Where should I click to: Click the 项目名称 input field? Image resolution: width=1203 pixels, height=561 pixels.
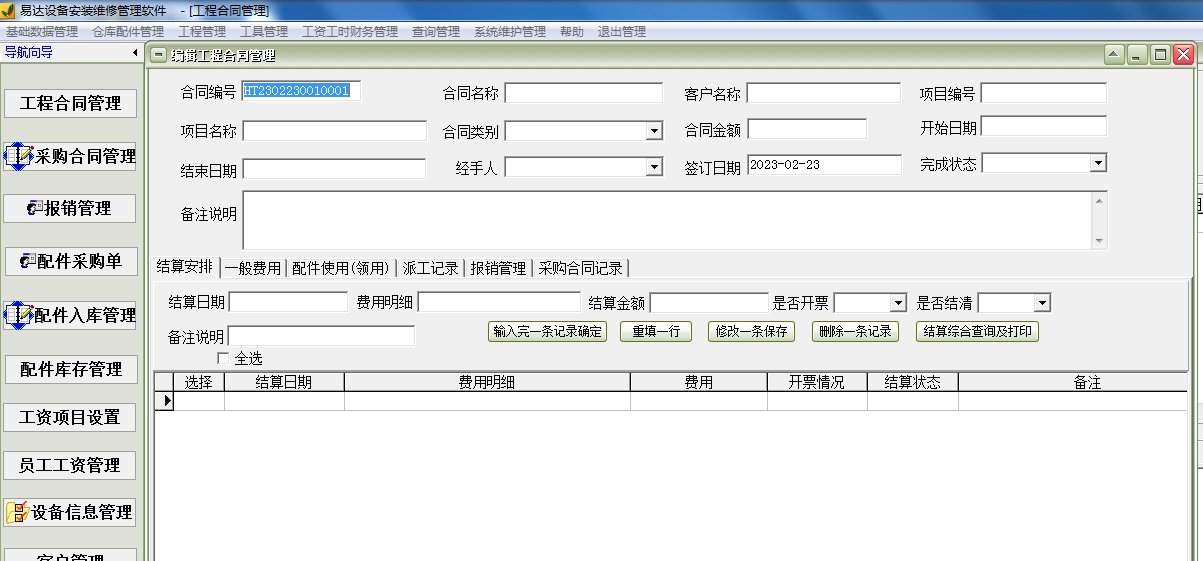(x=335, y=131)
